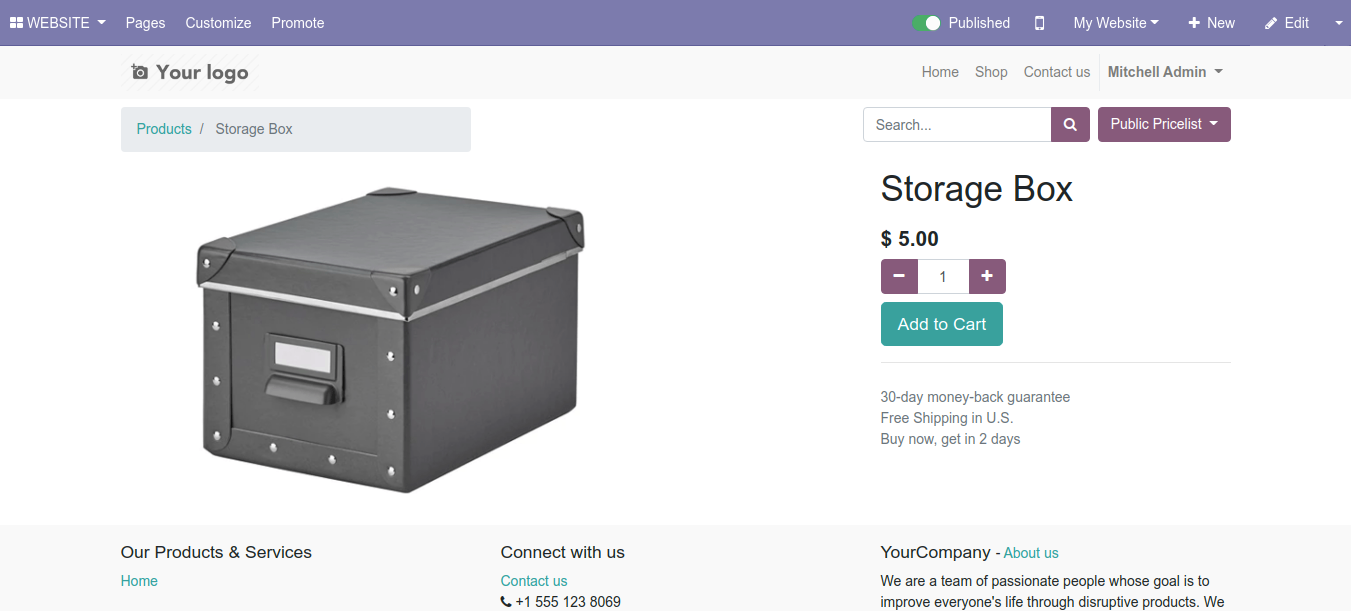1351x611 pixels.
Task: Open the WEBSITE apps grid menu
Action: coord(57,23)
